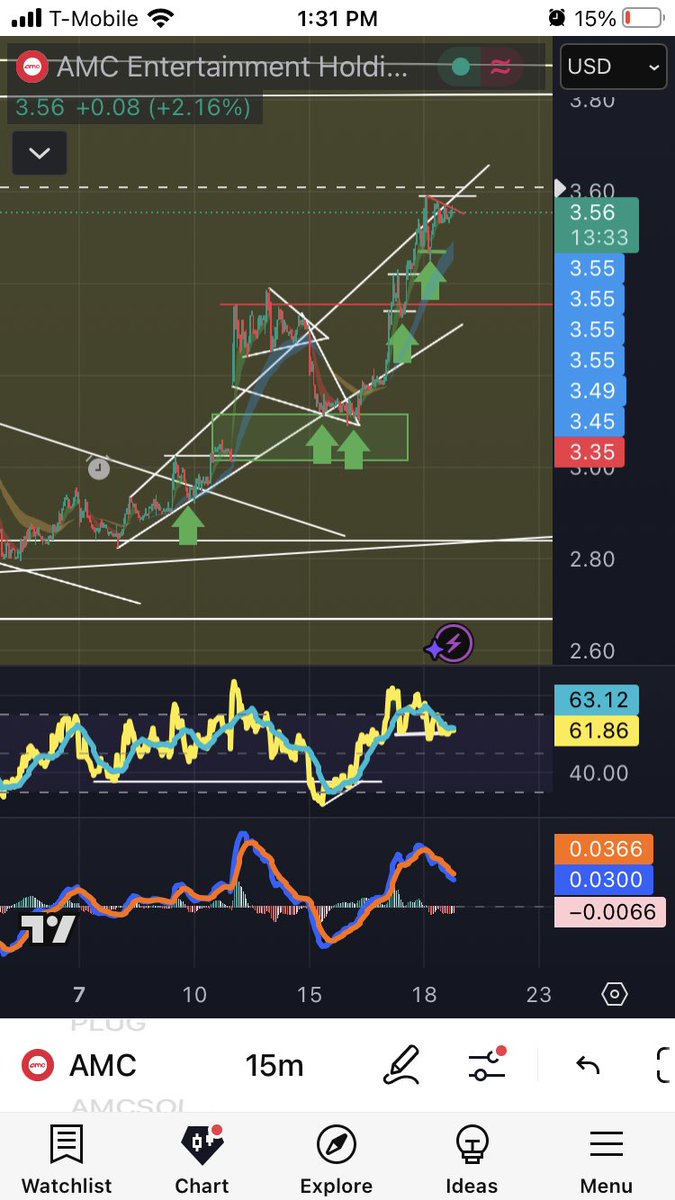Tap the 2.80 price axis label

point(592,559)
